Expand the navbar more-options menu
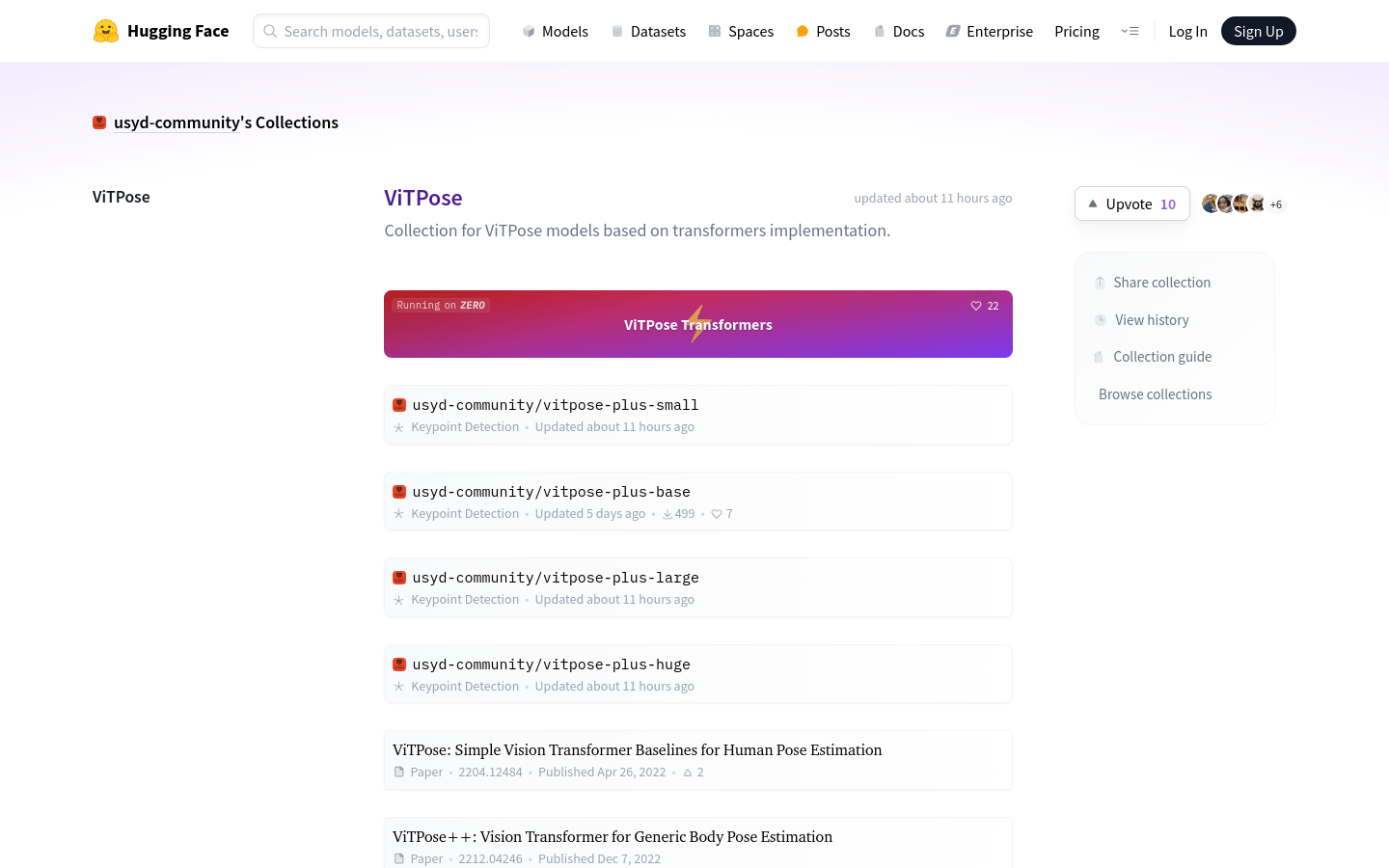Image resolution: width=1389 pixels, height=868 pixels. 1130,31
